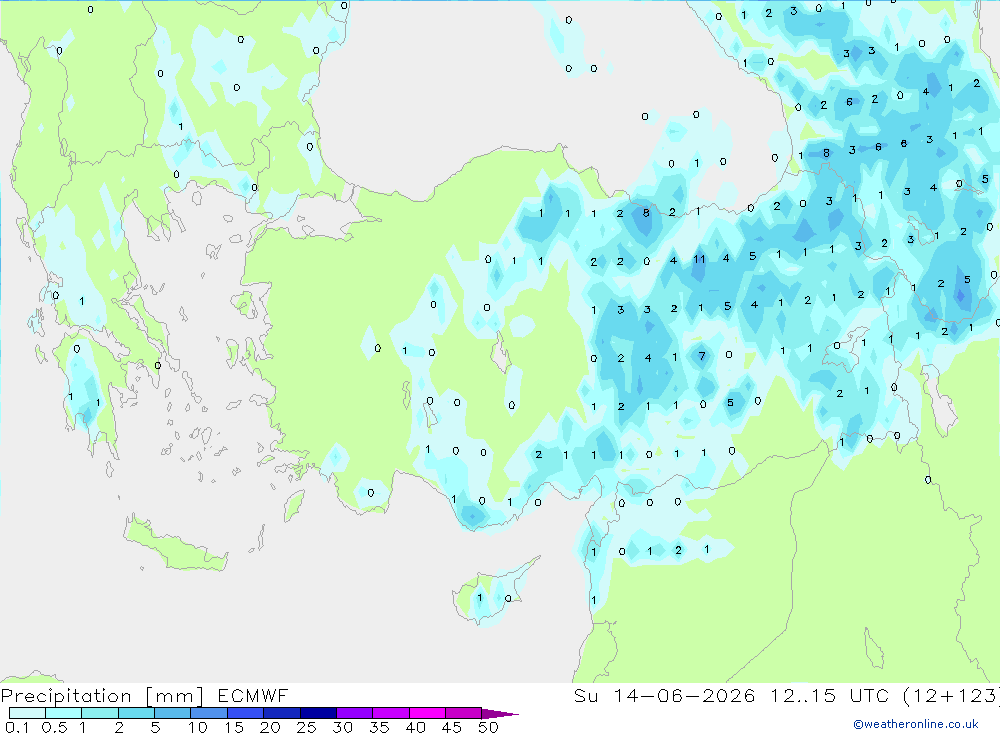The image size is (1000, 733).
Task: Click the 20–25 mm dark blue swatch
Action: point(281,713)
